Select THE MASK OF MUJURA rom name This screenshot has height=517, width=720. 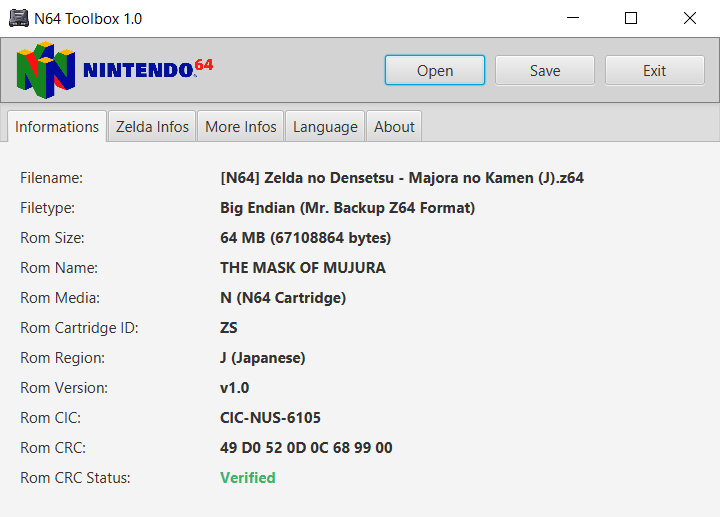(x=303, y=268)
